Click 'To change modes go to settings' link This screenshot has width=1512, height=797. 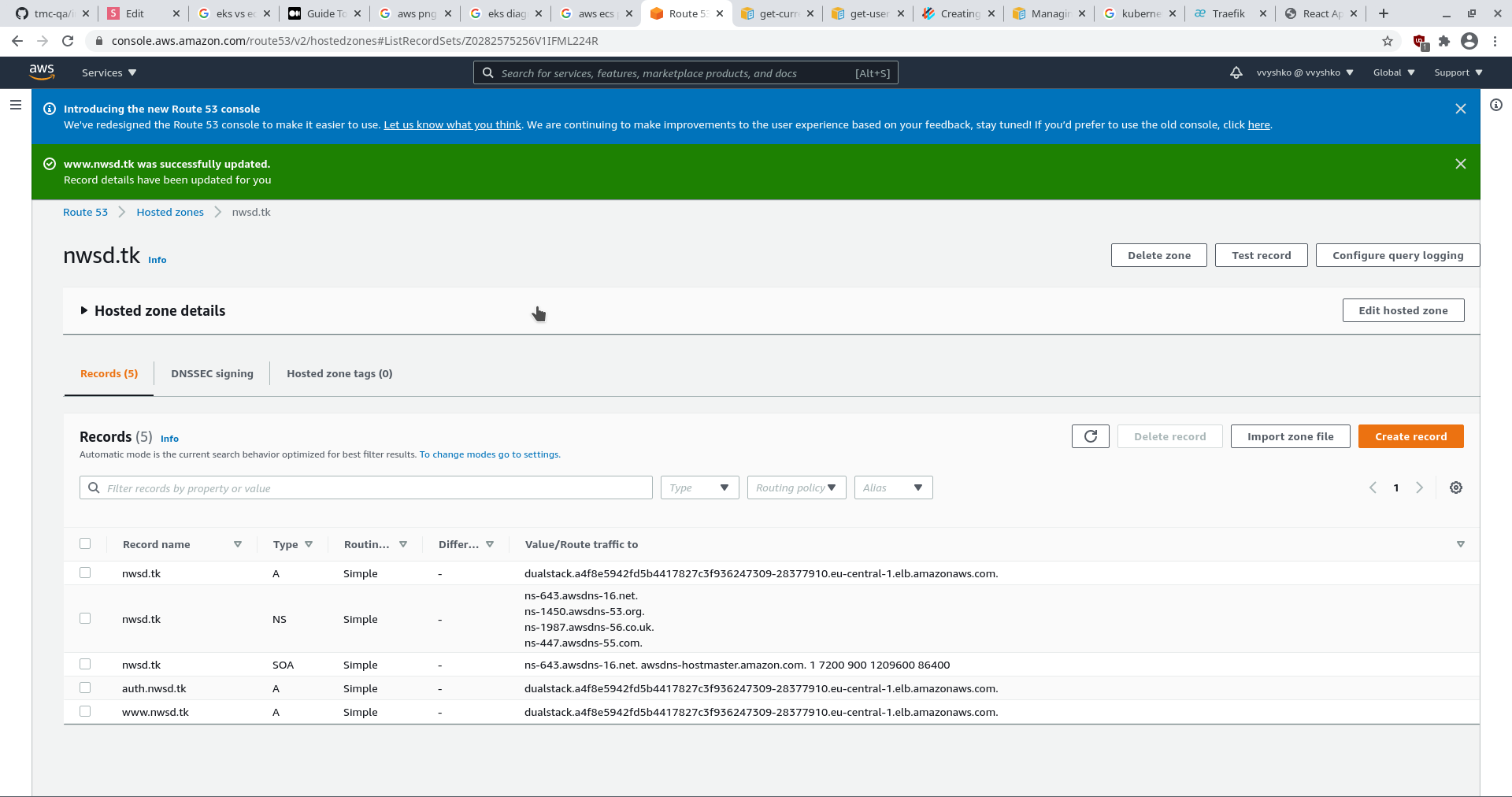point(490,454)
